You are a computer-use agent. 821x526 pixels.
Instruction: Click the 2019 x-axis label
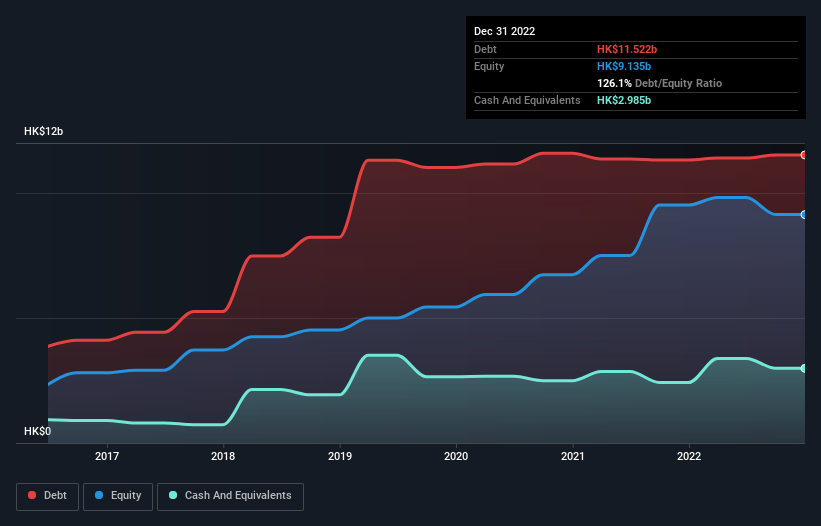click(340, 456)
